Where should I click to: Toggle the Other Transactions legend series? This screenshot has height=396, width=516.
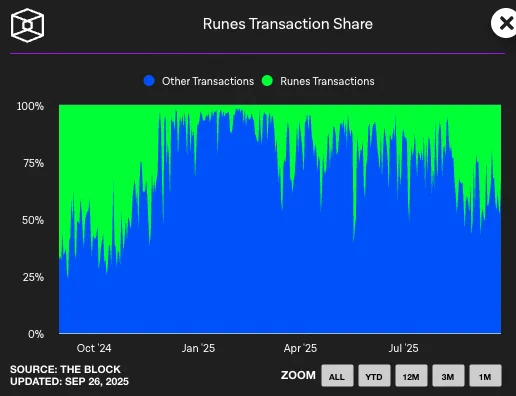tap(198, 81)
